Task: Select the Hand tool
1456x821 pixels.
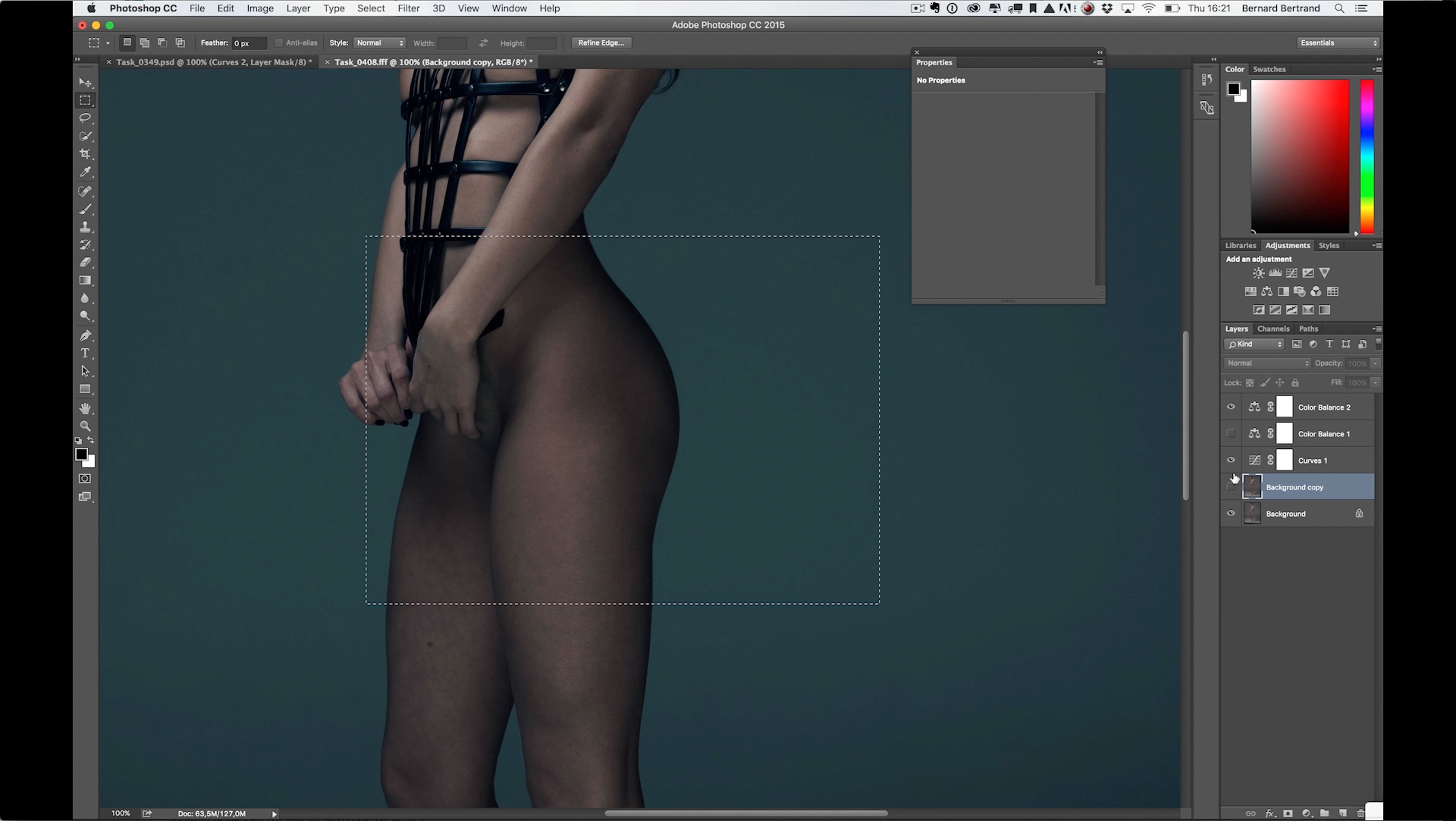Action: (x=85, y=408)
